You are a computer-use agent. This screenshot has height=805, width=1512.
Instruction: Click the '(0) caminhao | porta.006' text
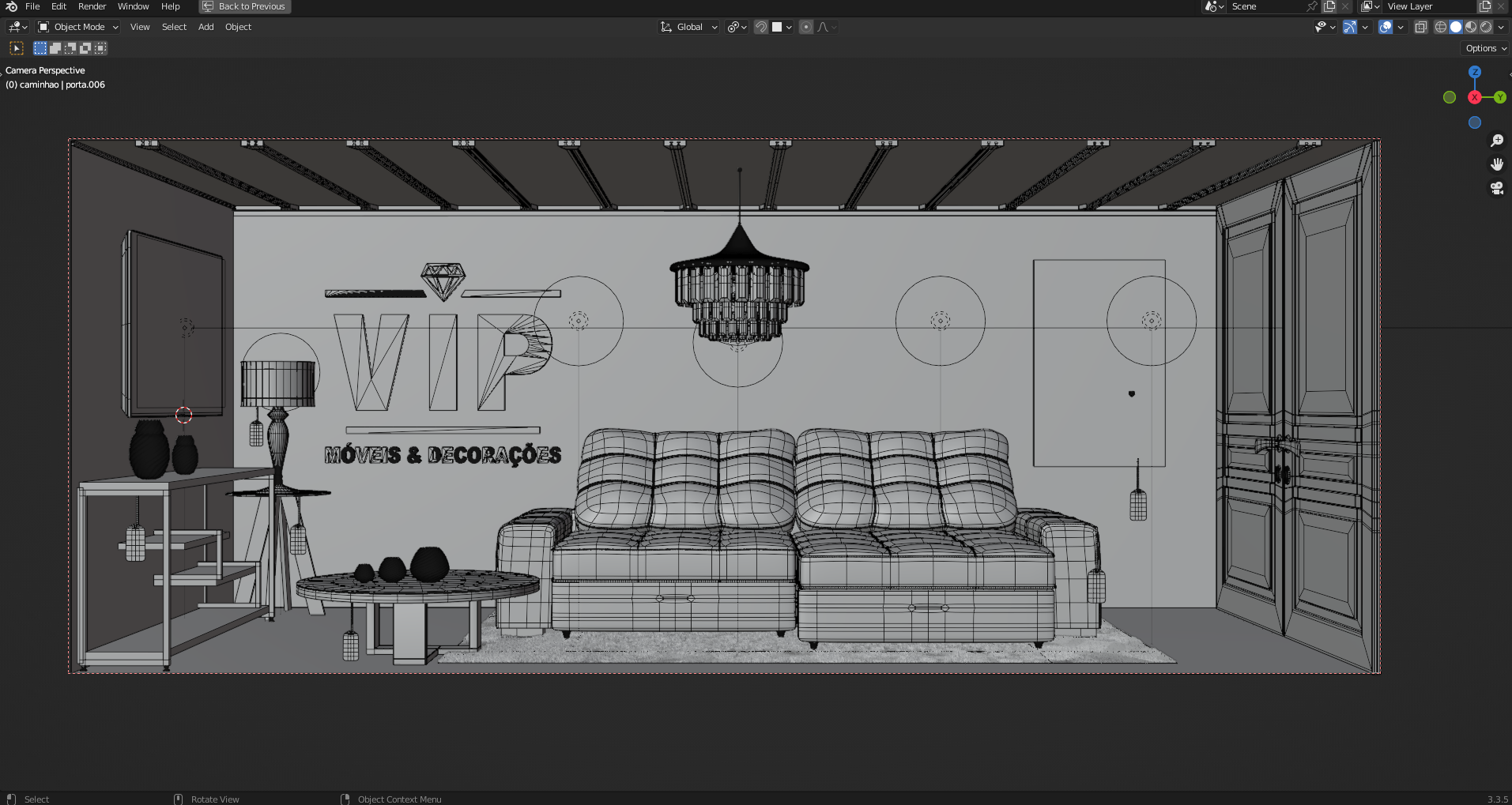coord(55,85)
